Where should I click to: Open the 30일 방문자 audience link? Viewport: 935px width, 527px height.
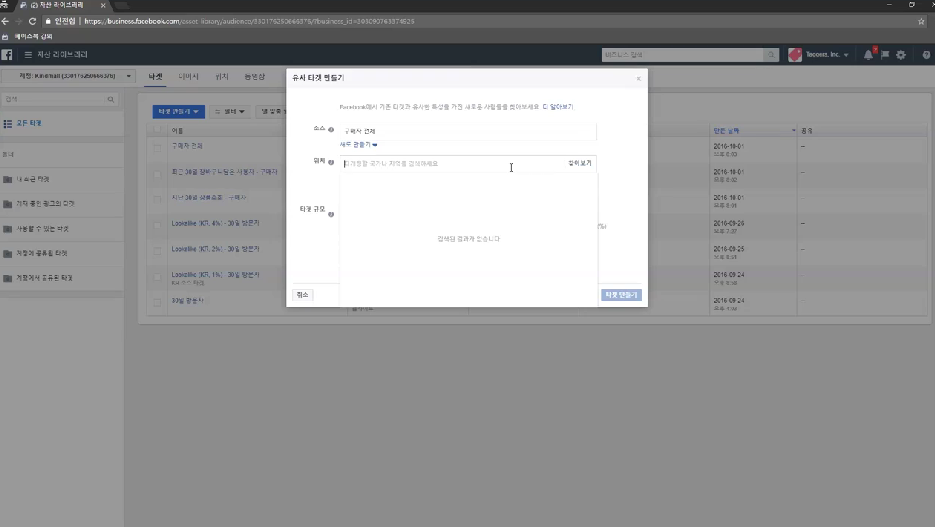188,301
